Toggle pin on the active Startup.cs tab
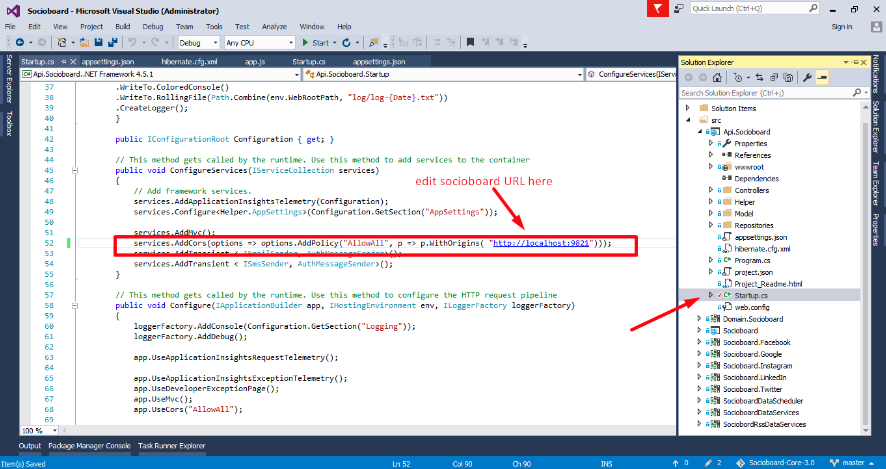 (x=63, y=62)
